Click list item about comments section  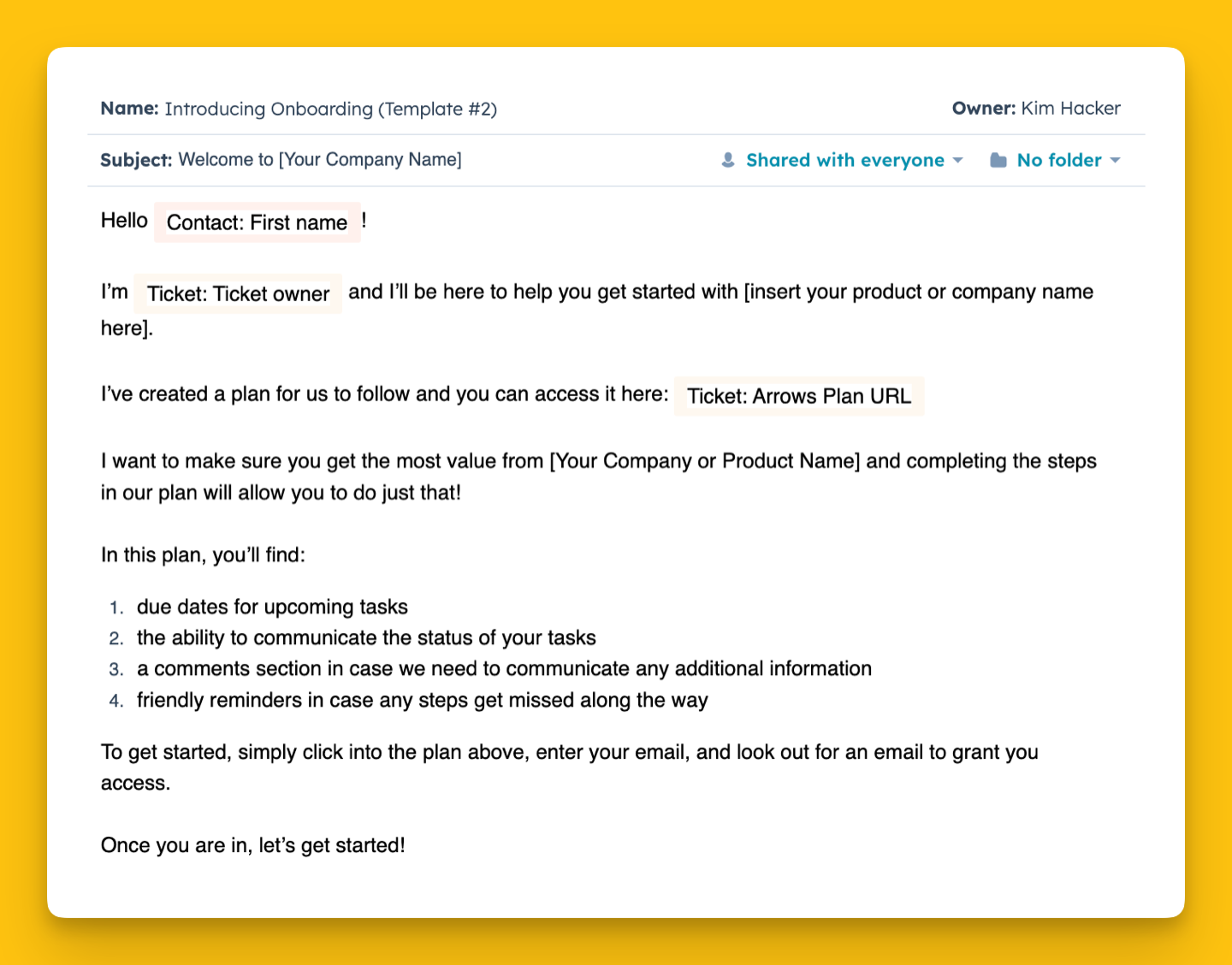(x=504, y=668)
